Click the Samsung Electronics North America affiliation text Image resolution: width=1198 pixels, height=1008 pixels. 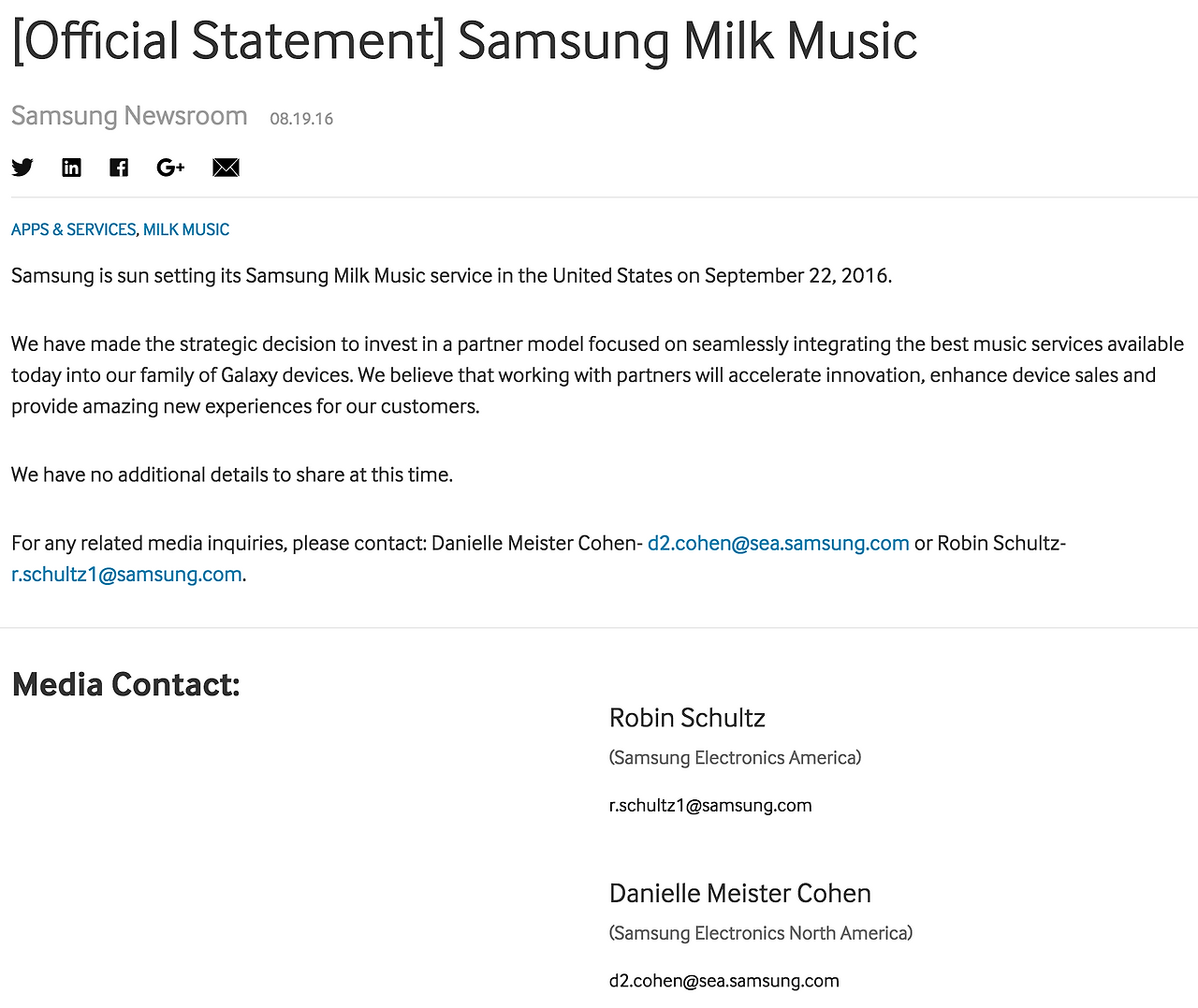760,933
